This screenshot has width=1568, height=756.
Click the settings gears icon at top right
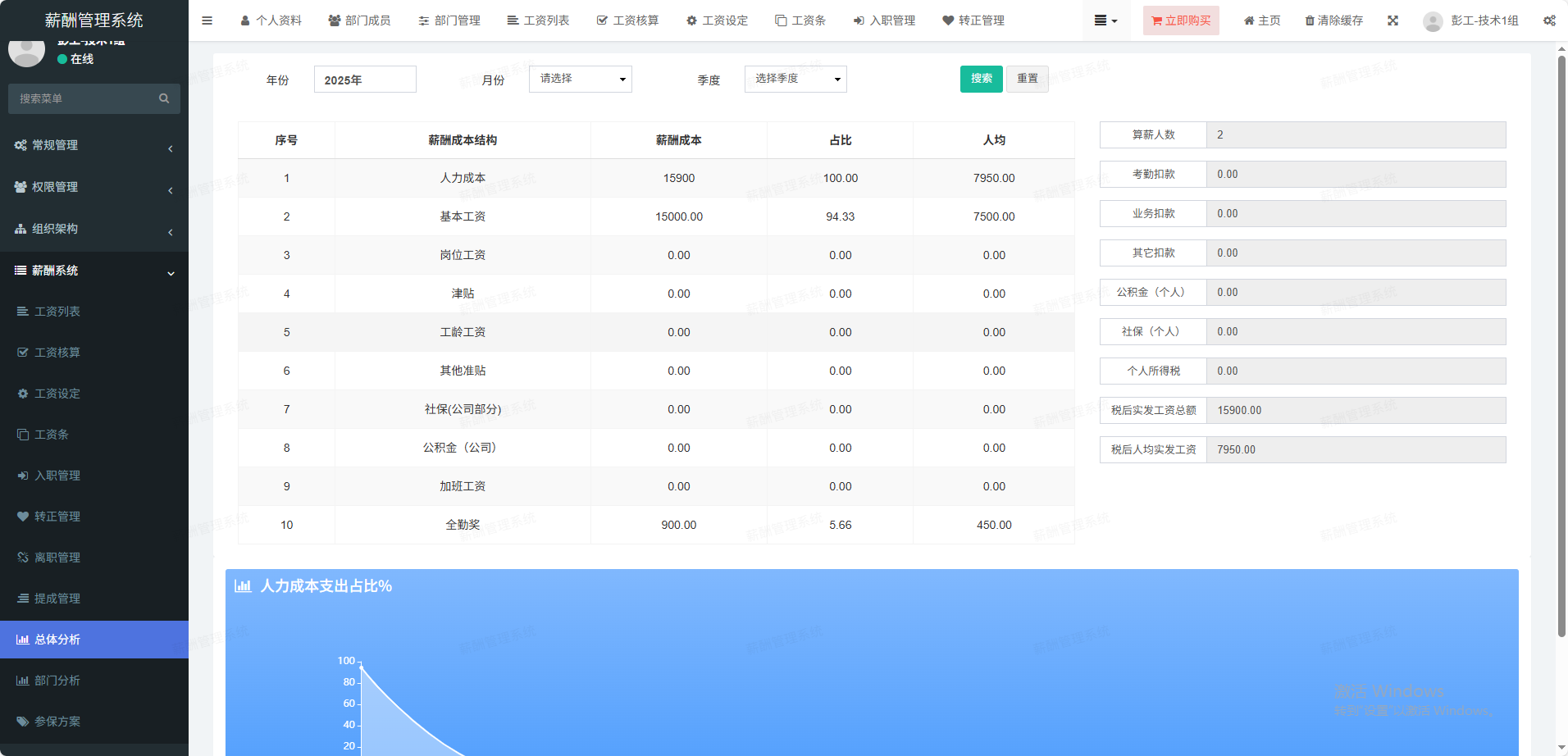click(1548, 20)
